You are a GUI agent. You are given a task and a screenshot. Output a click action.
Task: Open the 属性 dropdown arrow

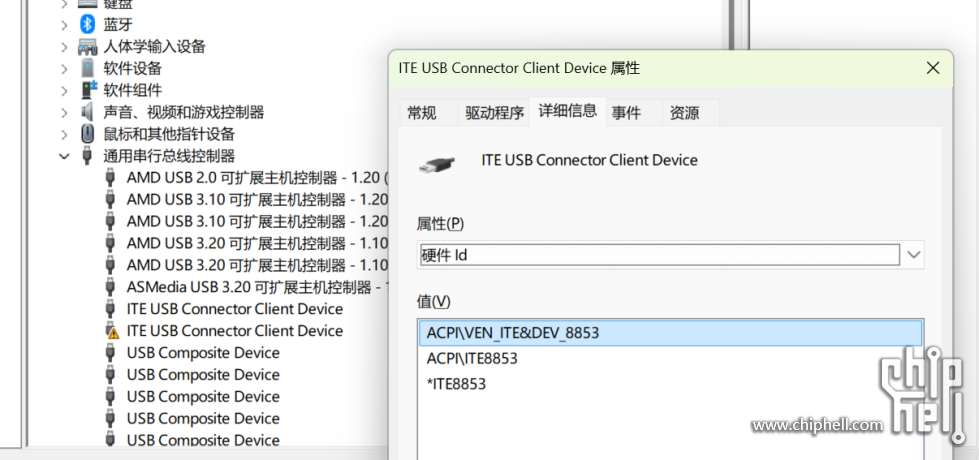[913, 255]
